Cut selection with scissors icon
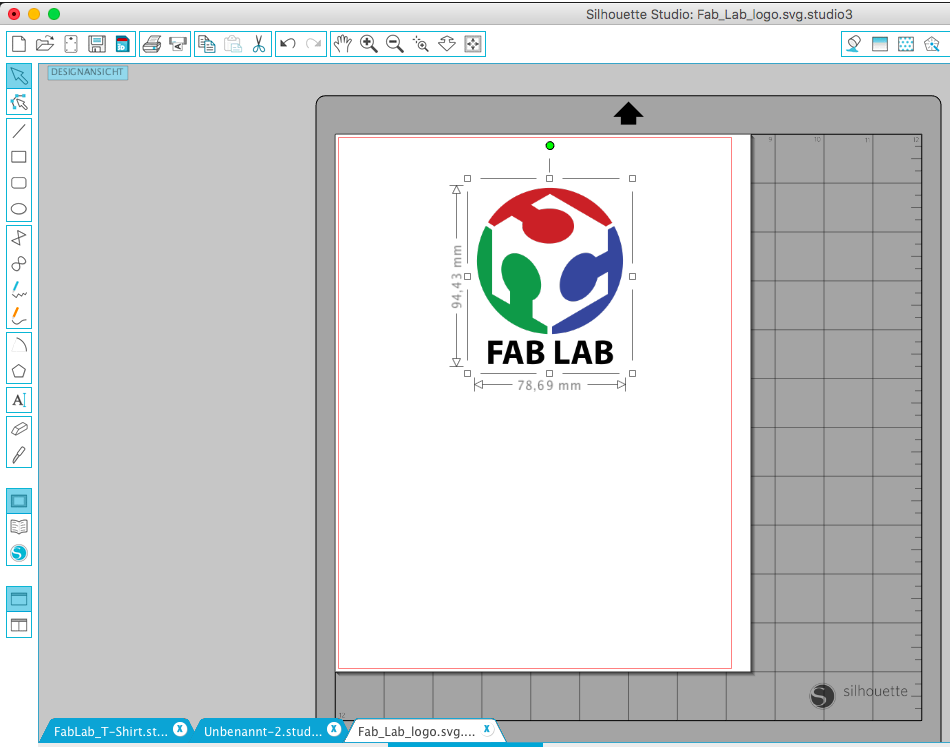 259,44
